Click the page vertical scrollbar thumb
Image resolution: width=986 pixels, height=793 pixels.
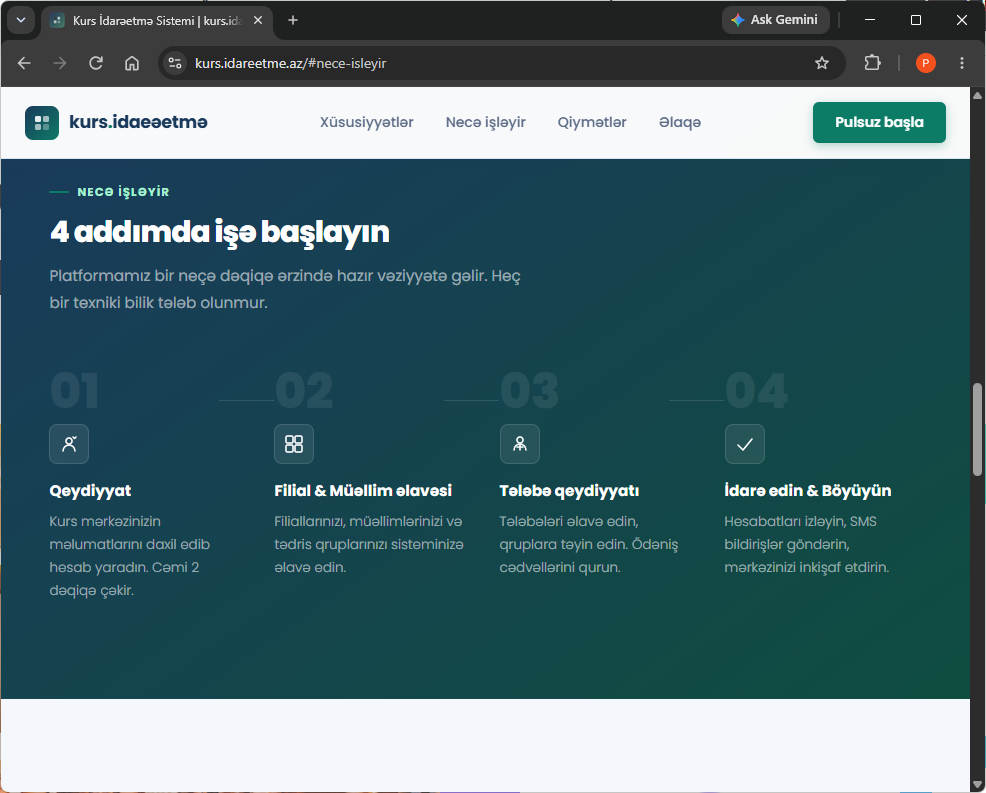[x=977, y=429]
